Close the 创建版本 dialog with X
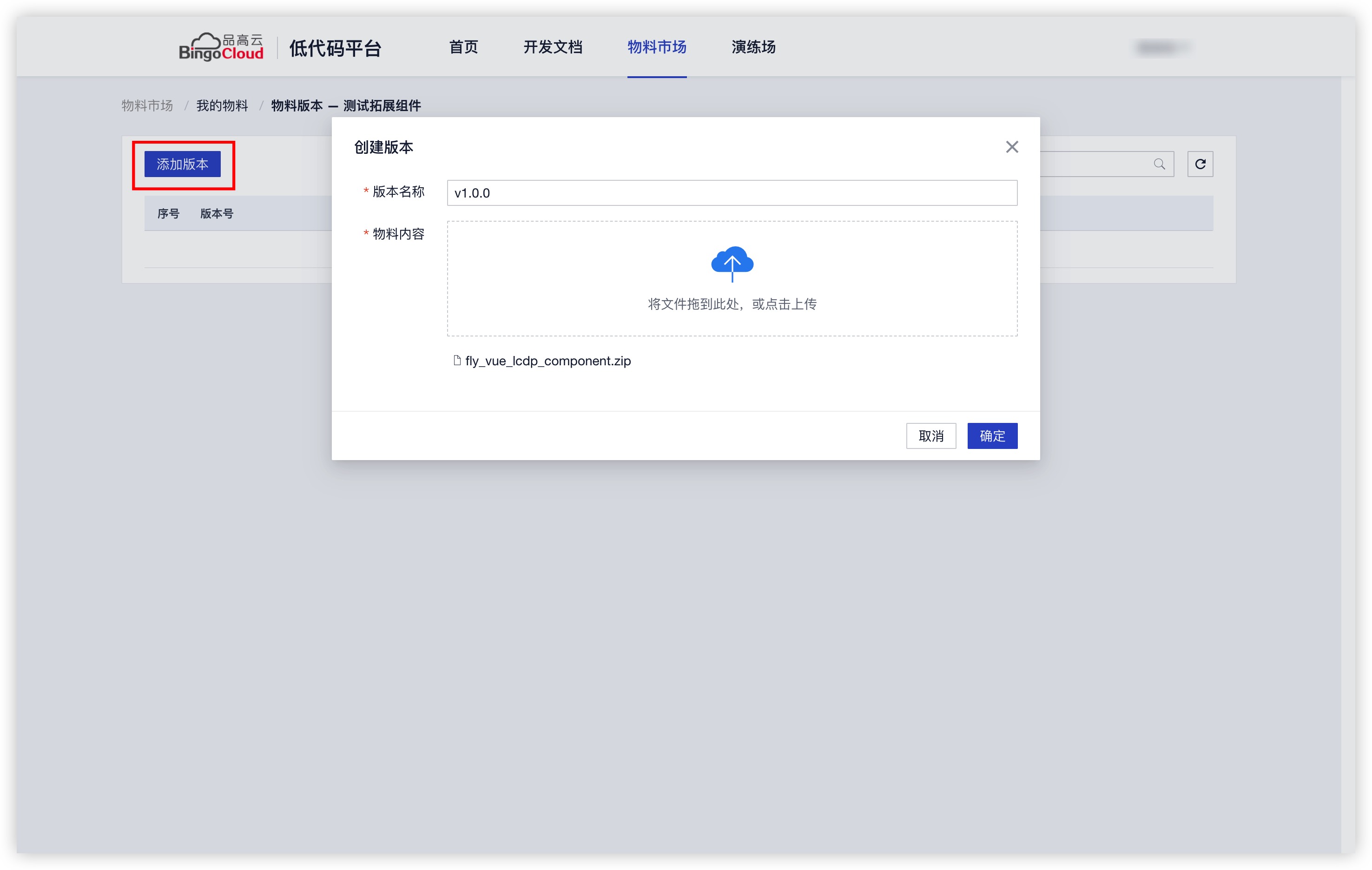The image size is (1372, 870). tap(1011, 147)
